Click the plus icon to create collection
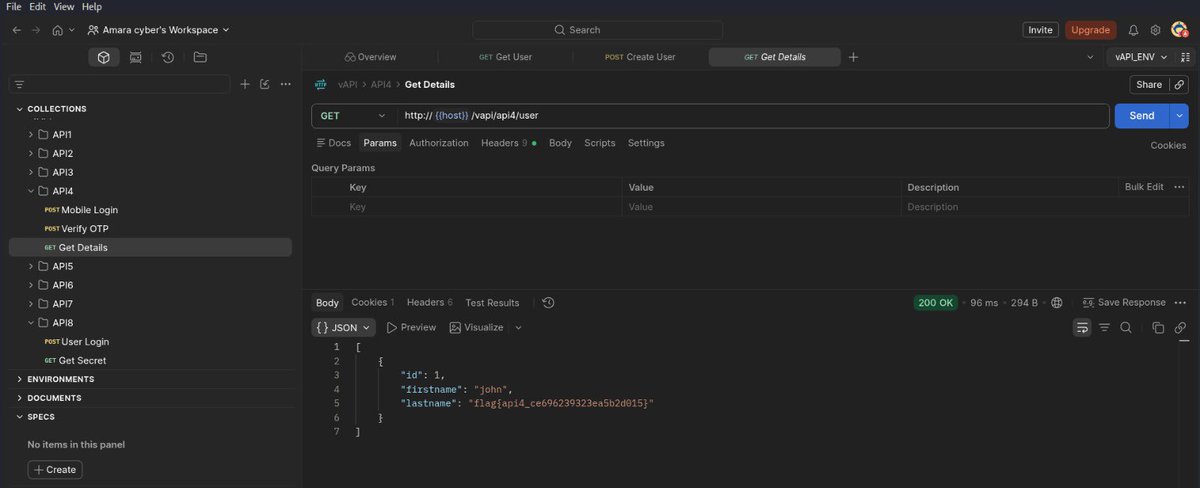 [x=245, y=85]
